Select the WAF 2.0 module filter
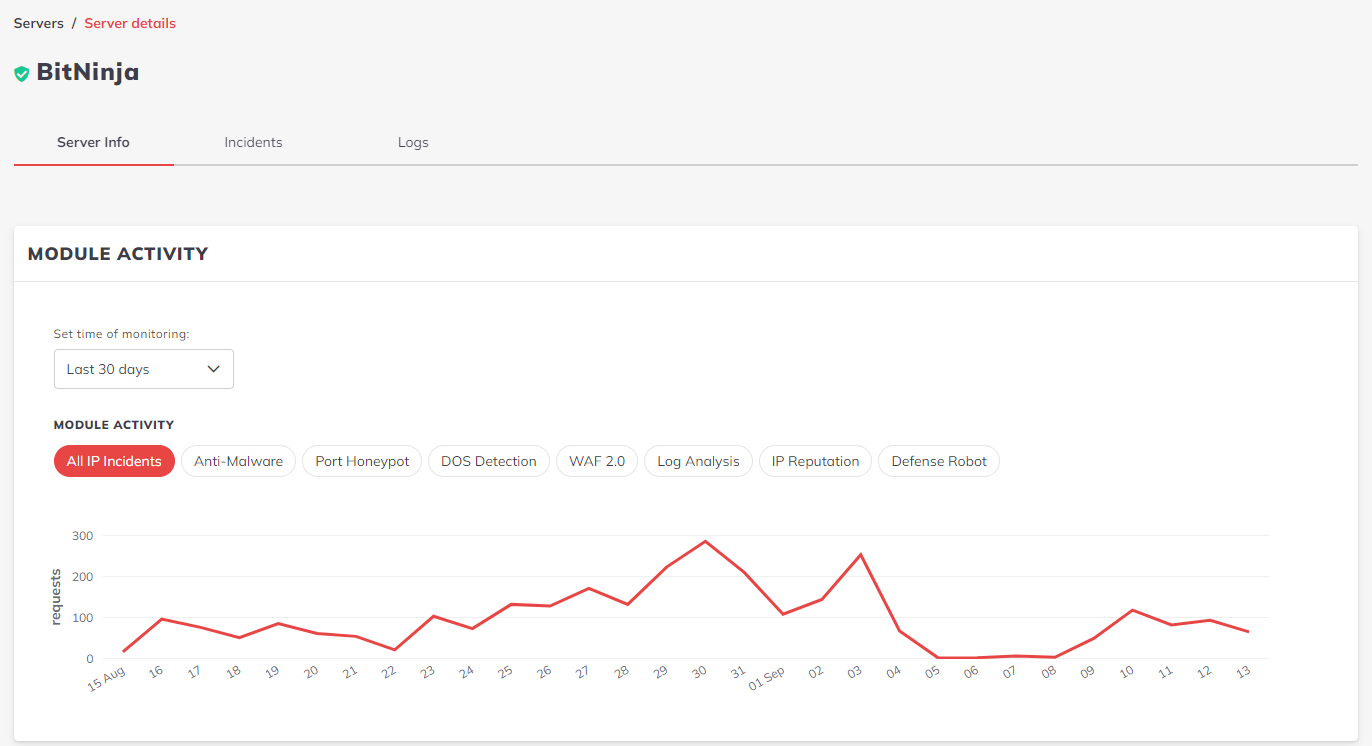The image size is (1372, 746). 597,461
